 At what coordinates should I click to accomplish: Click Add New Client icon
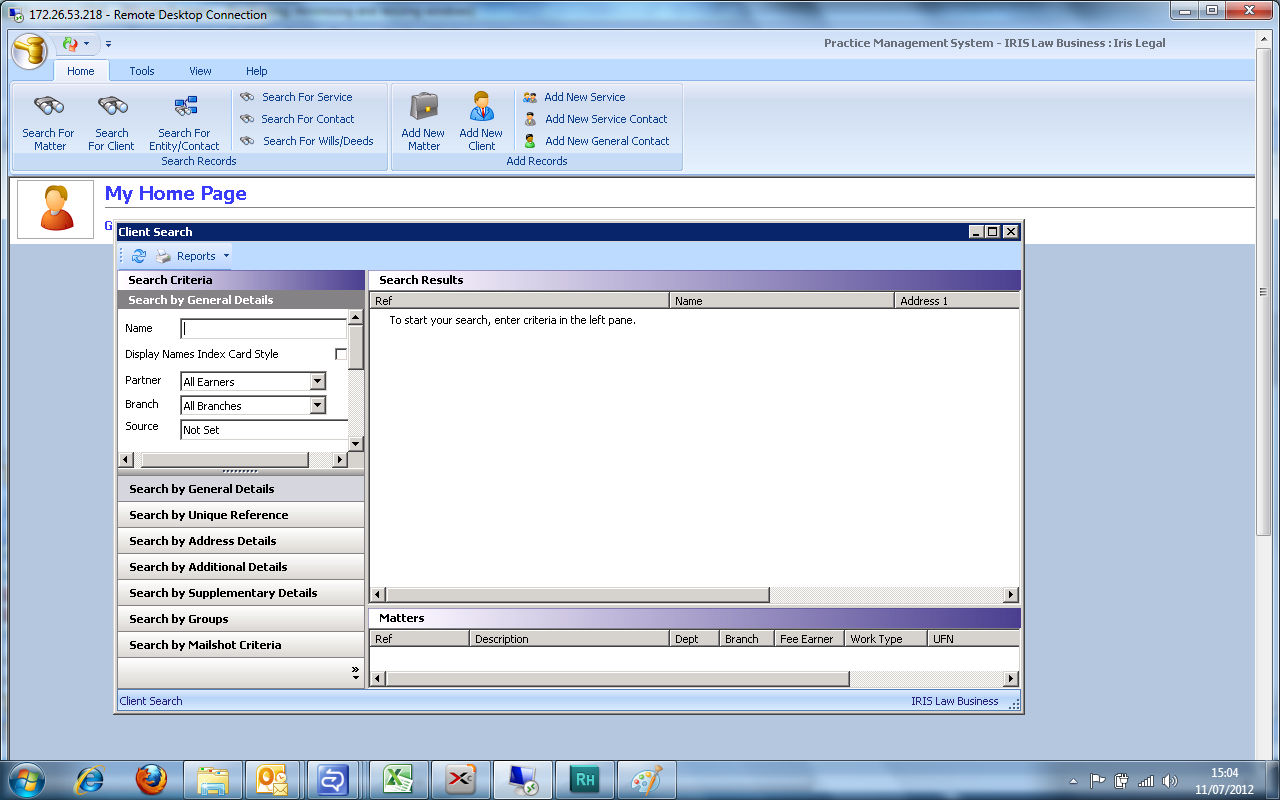pyautogui.click(x=482, y=107)
